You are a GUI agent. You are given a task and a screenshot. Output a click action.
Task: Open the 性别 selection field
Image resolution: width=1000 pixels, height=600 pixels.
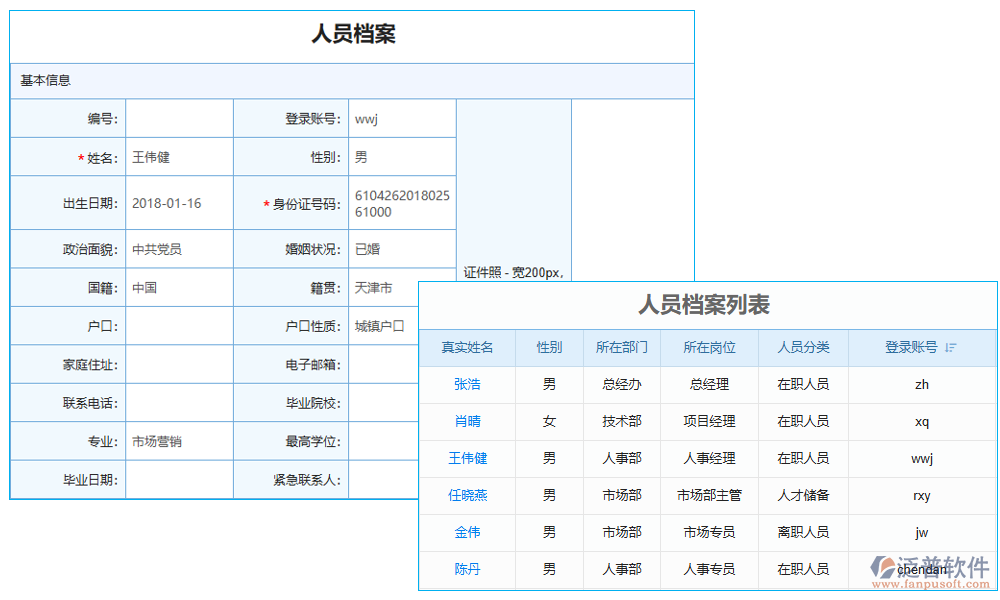[x=400, y=156]
